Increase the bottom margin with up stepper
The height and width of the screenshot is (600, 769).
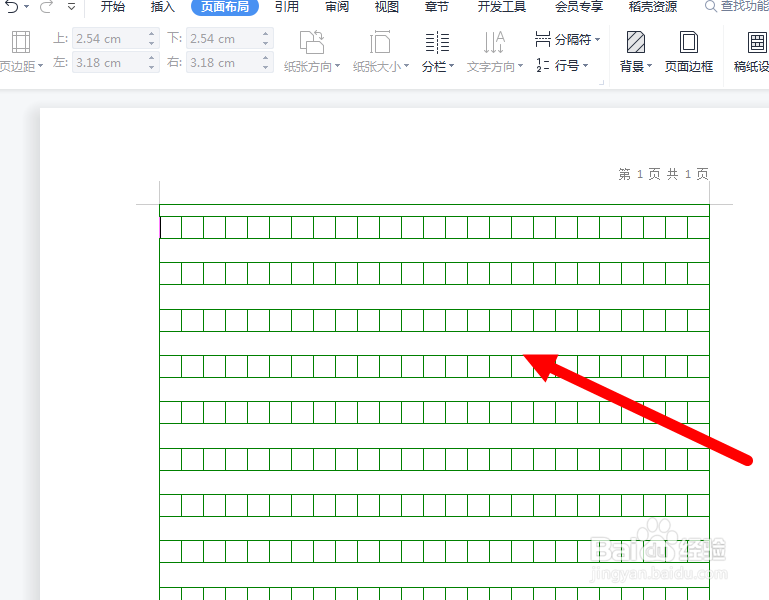(265, 34)
